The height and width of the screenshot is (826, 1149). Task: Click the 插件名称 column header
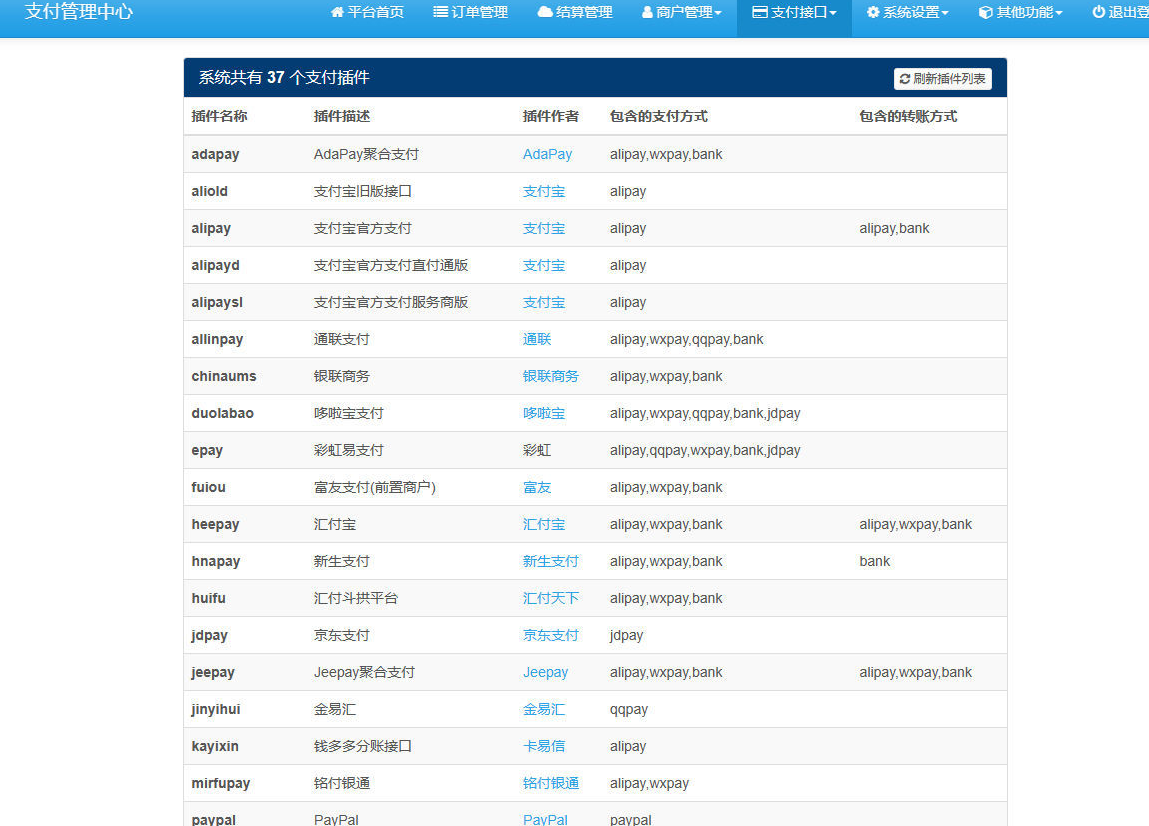(x=219, y=117)
